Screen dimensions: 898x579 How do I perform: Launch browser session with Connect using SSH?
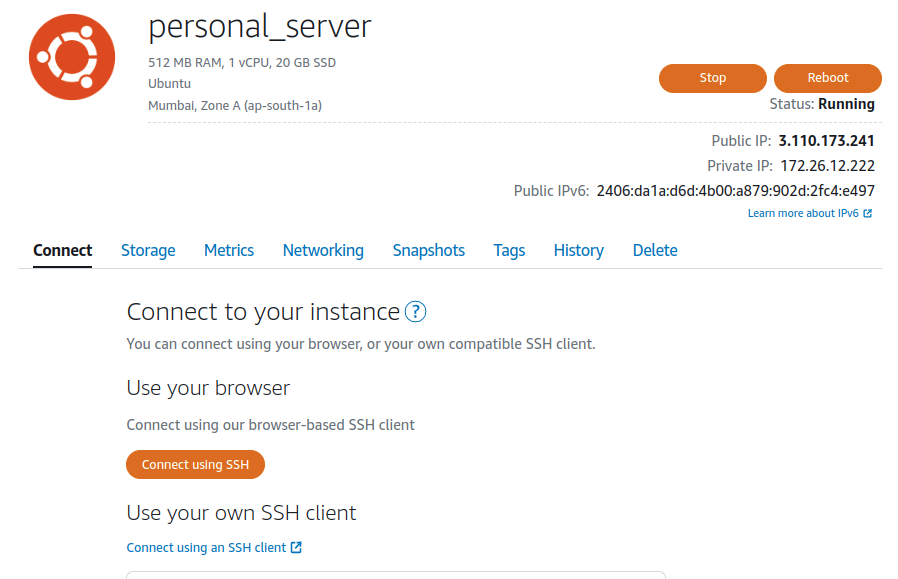click(x=195, y=464)
